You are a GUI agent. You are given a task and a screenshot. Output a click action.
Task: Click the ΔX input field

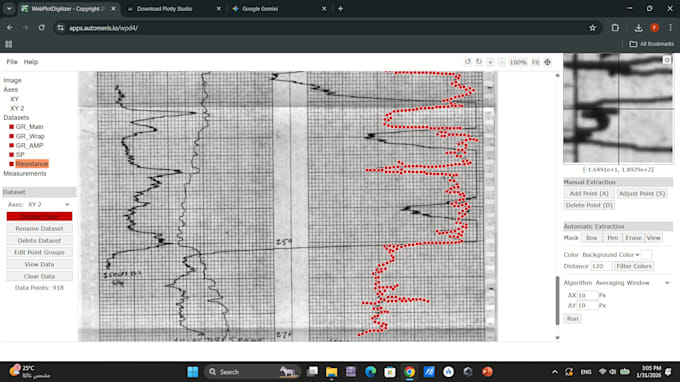click(x=587, y=295)
